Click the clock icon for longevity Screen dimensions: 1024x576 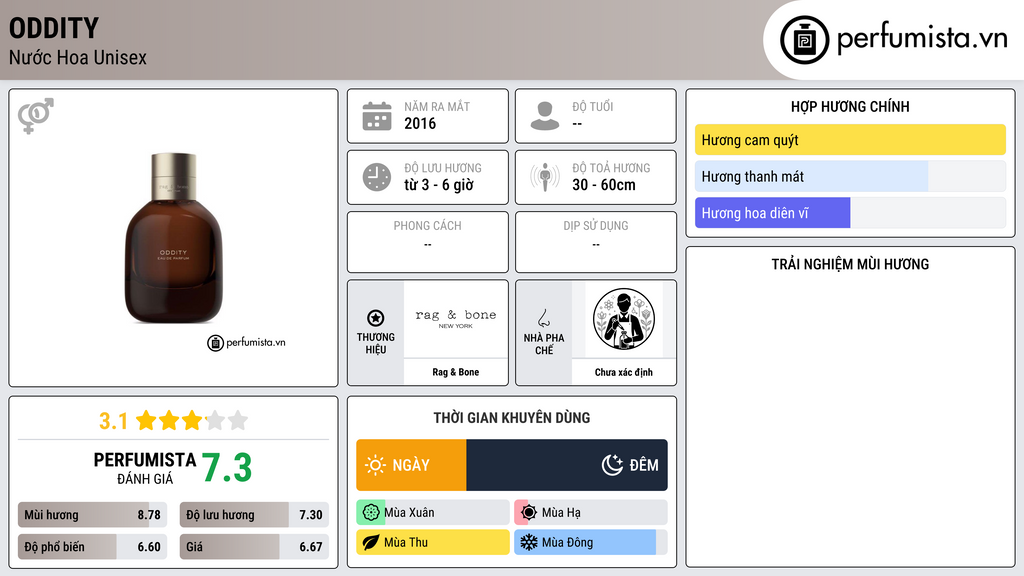[377, 177]
